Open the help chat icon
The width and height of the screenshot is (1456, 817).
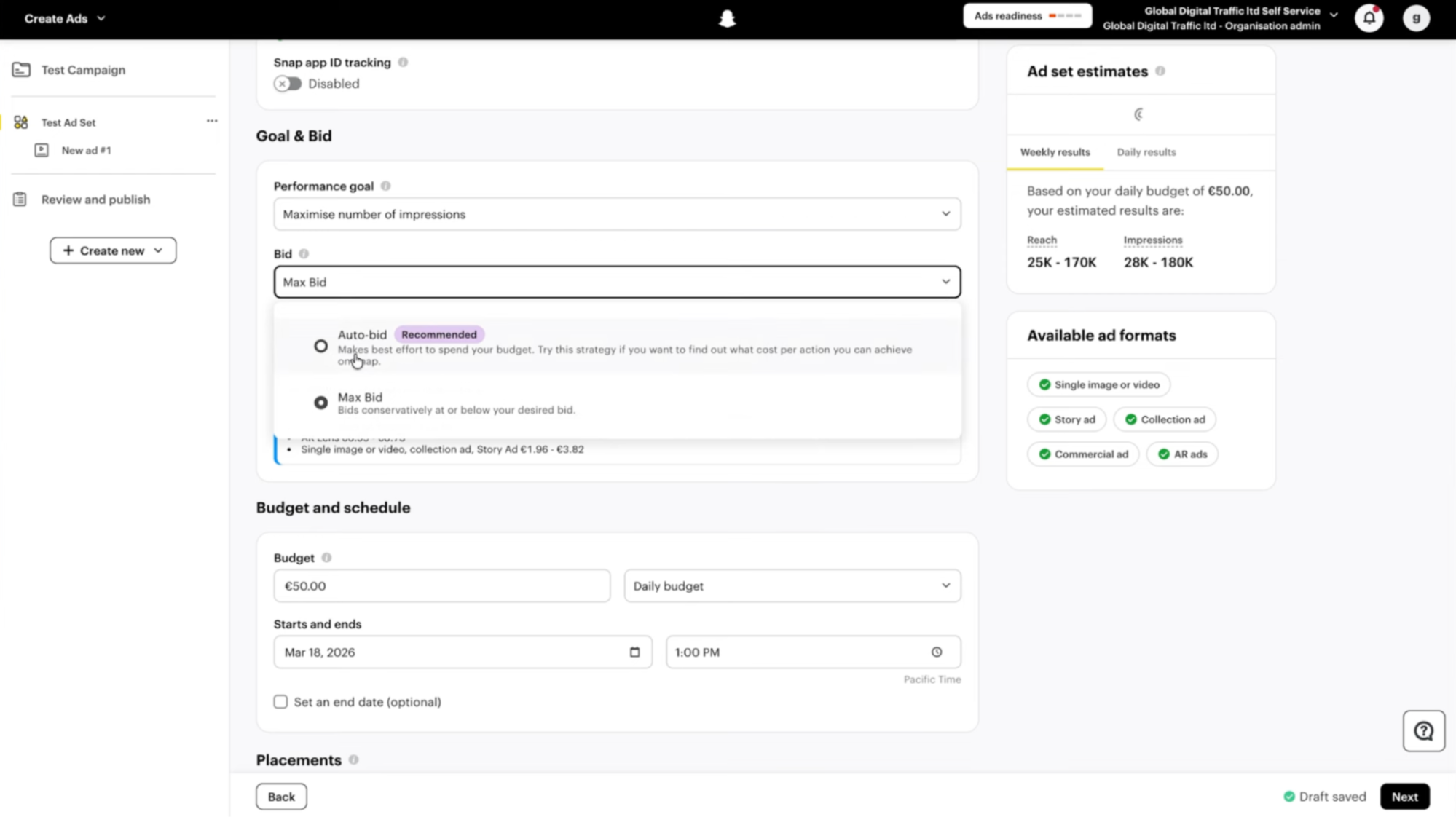pyautogui.click(x=1424, y=731)
